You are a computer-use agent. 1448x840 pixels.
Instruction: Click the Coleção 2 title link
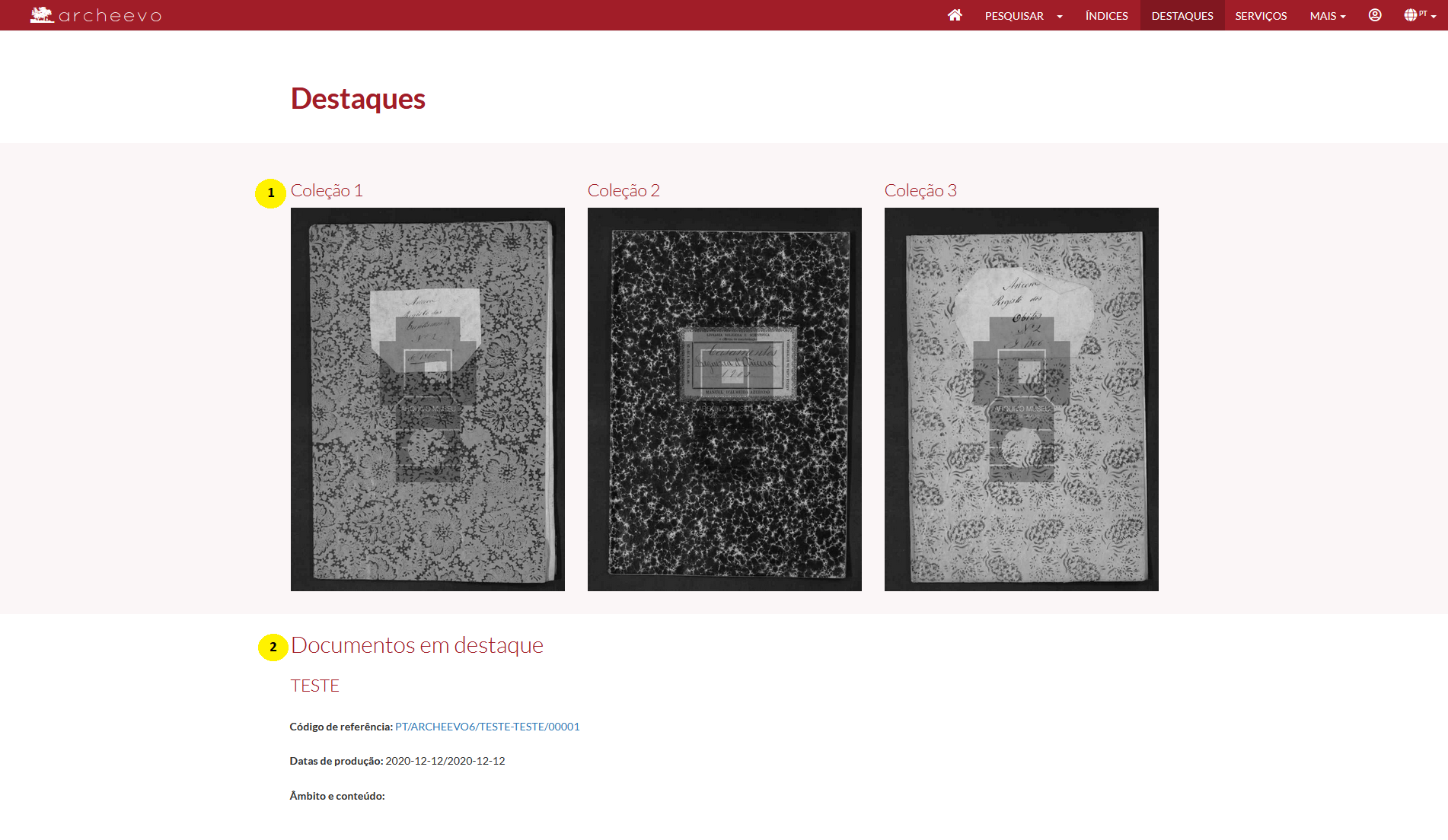tap(624, 191)
